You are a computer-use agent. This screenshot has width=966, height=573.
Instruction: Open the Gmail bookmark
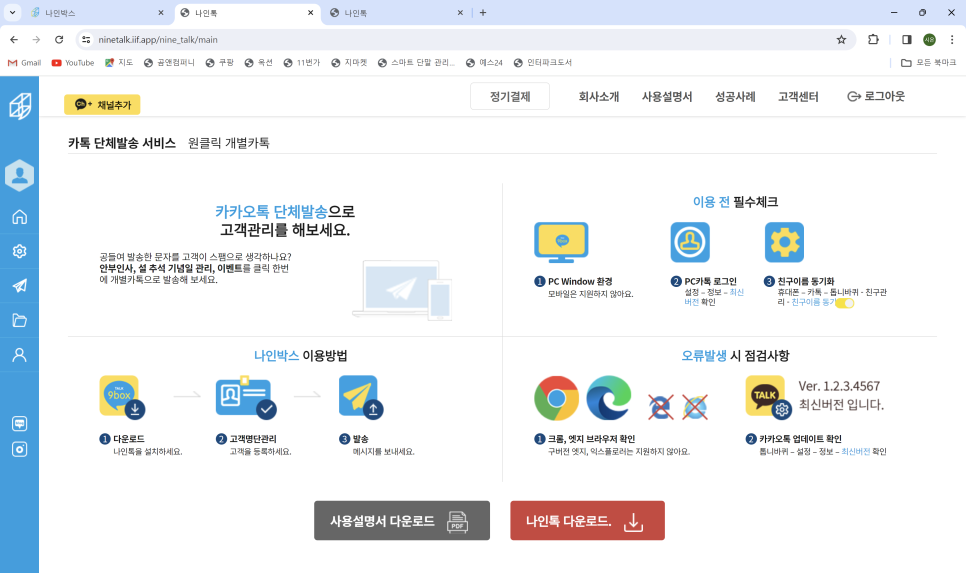[x=25, y=62]
